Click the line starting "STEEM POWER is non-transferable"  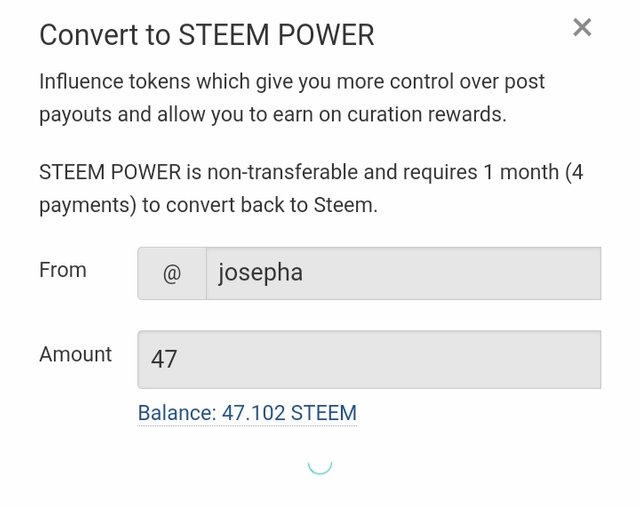[x=311, y=172]
